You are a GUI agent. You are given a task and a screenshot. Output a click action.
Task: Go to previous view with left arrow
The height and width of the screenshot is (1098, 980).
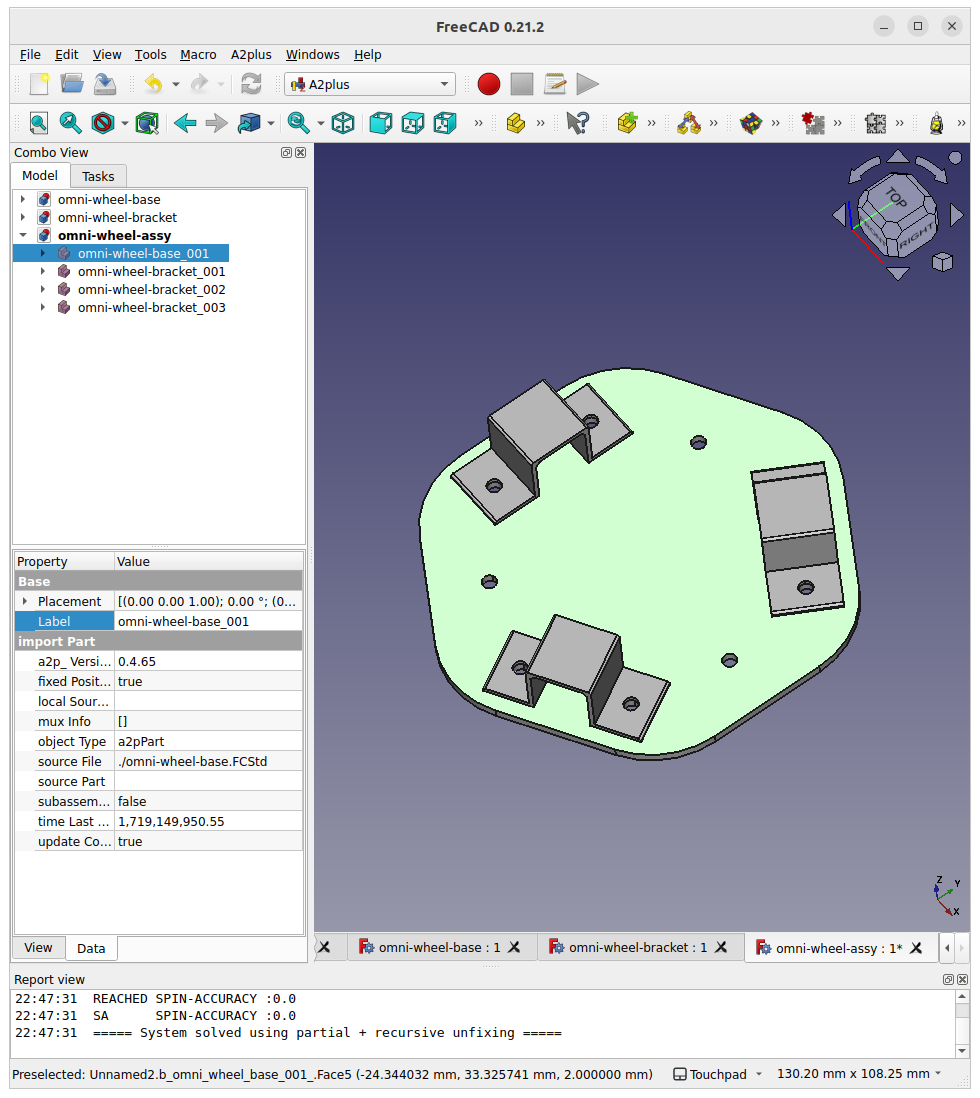(185, 123)
